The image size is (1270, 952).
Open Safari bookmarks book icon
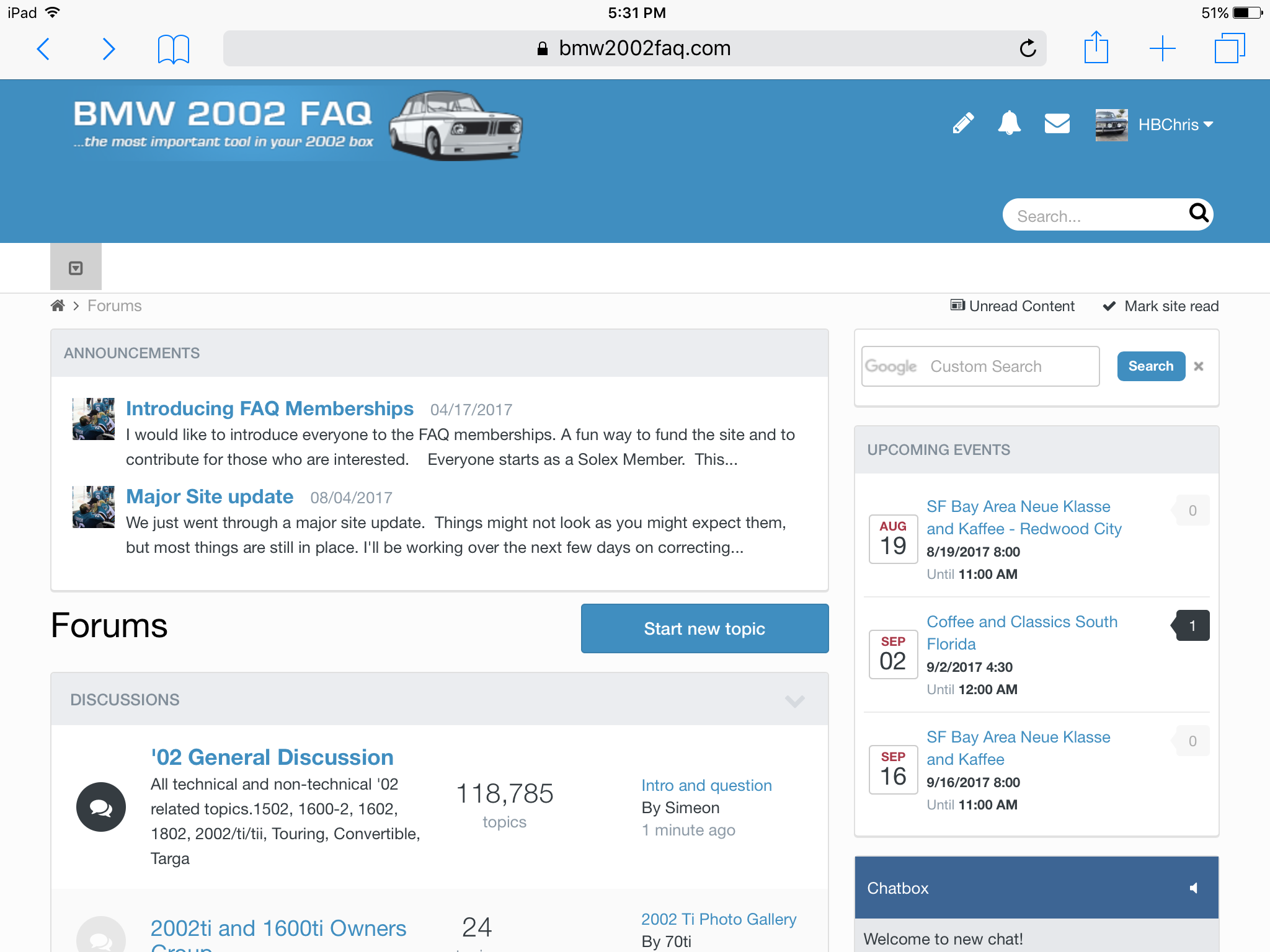tap(173, 49)
